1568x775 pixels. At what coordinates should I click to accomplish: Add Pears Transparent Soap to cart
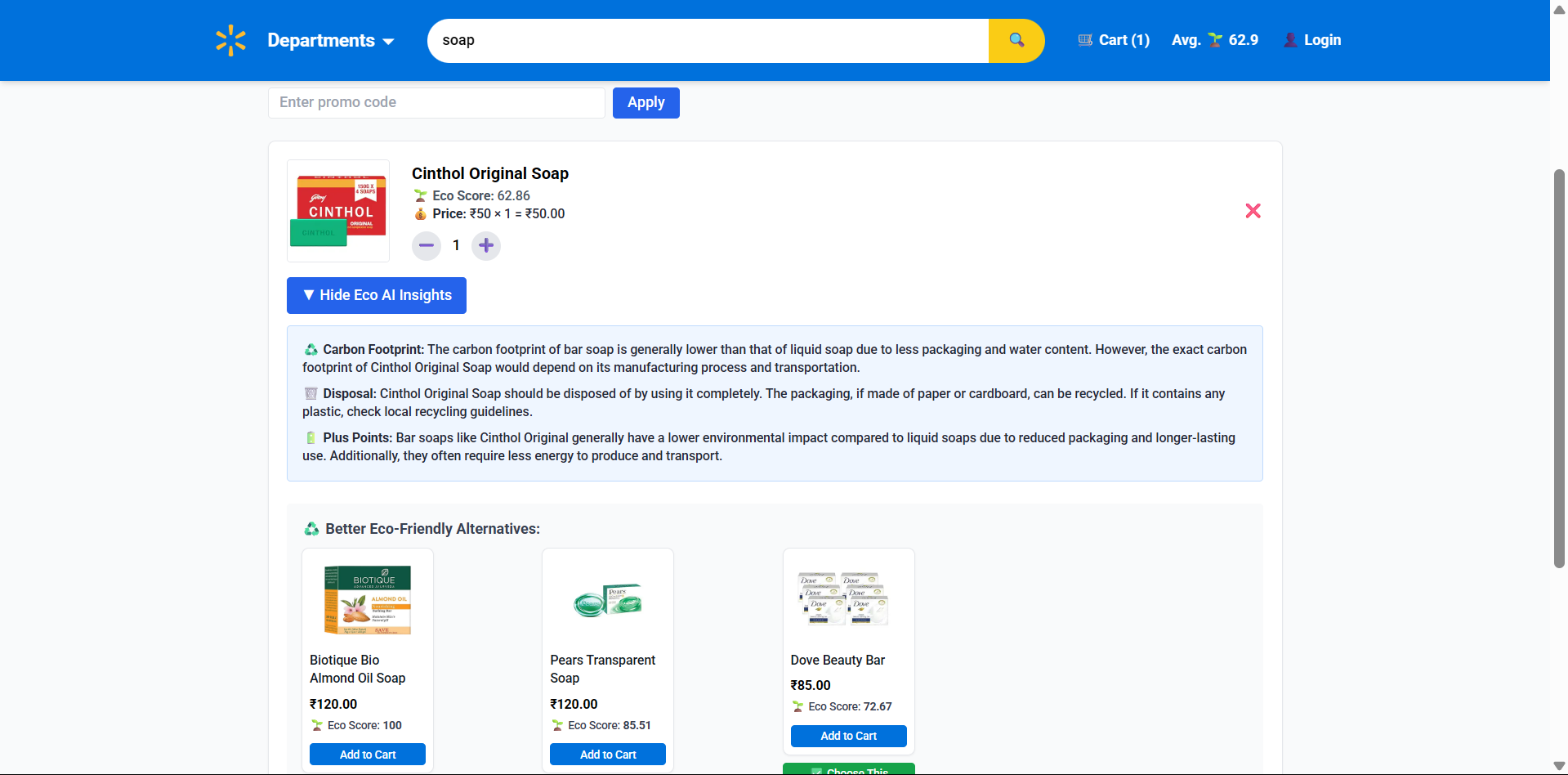click(608, 755)
